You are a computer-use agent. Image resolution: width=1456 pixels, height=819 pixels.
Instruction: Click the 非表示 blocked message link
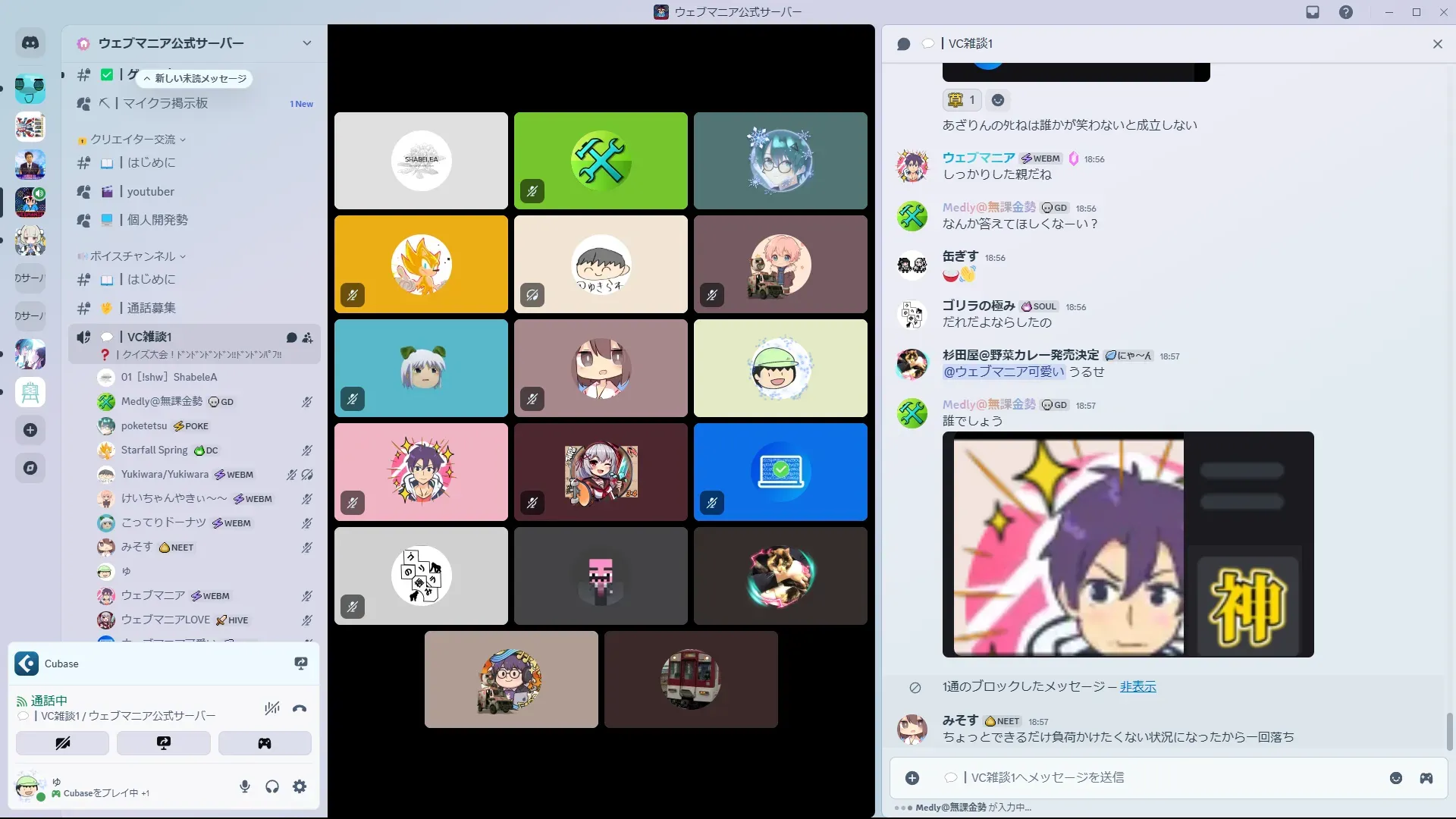[1137, 686]
